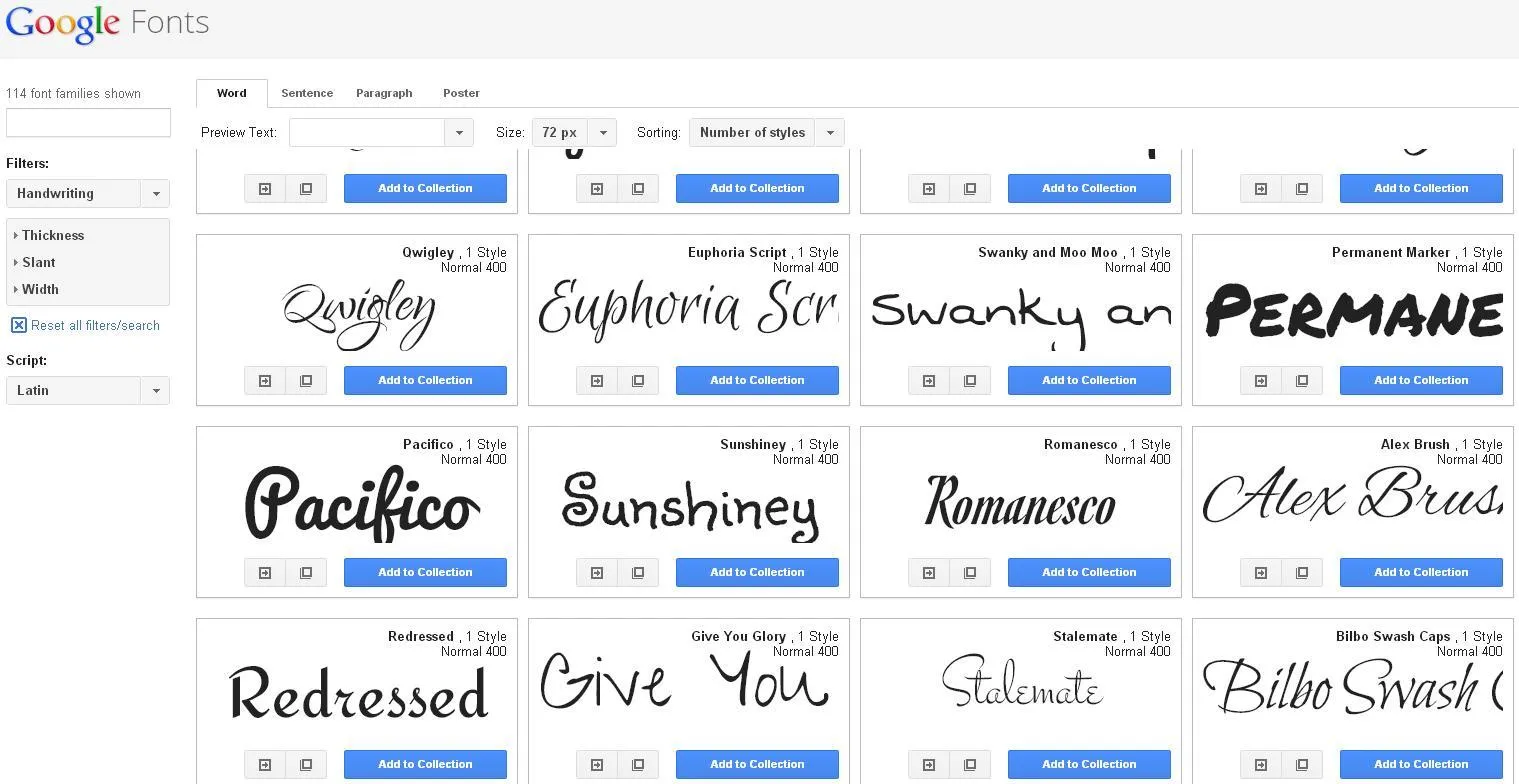Click the Pop-out icon on the Romanesco card

[x=970, y=572]
